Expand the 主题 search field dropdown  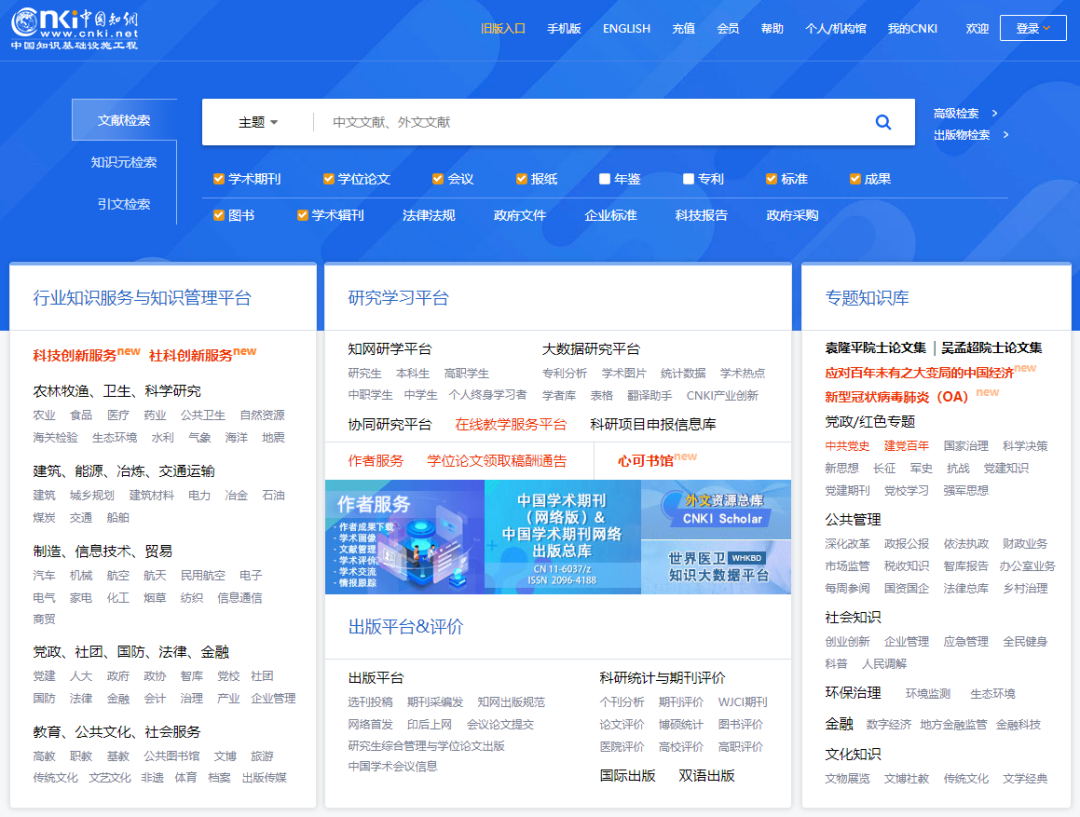(x=258, y=122)
